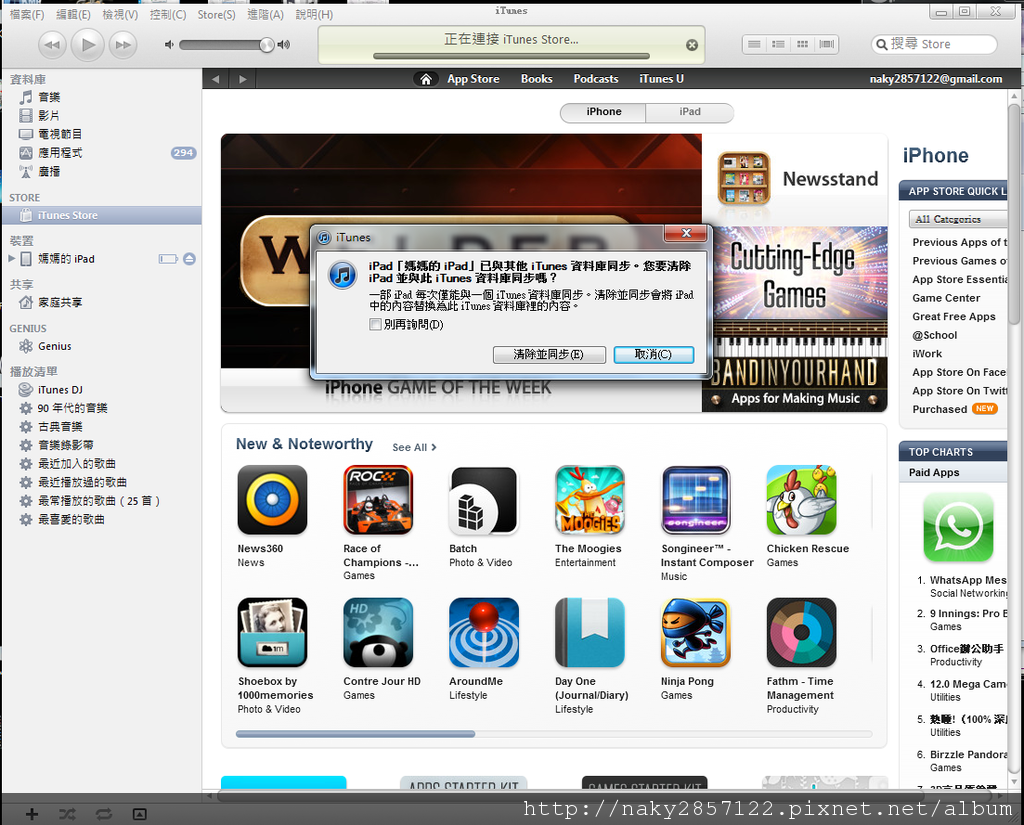Open the Songineer app icon
The image size is (1024, 825).
696,500
